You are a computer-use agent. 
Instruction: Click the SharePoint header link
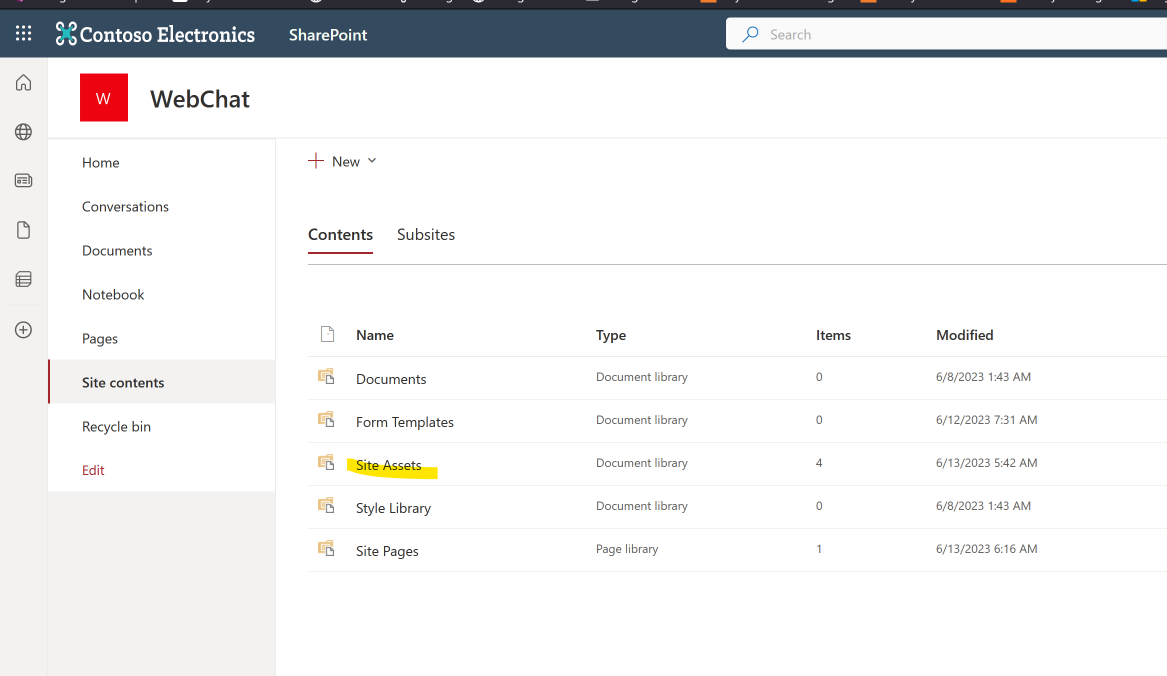(x=327, y=34)
